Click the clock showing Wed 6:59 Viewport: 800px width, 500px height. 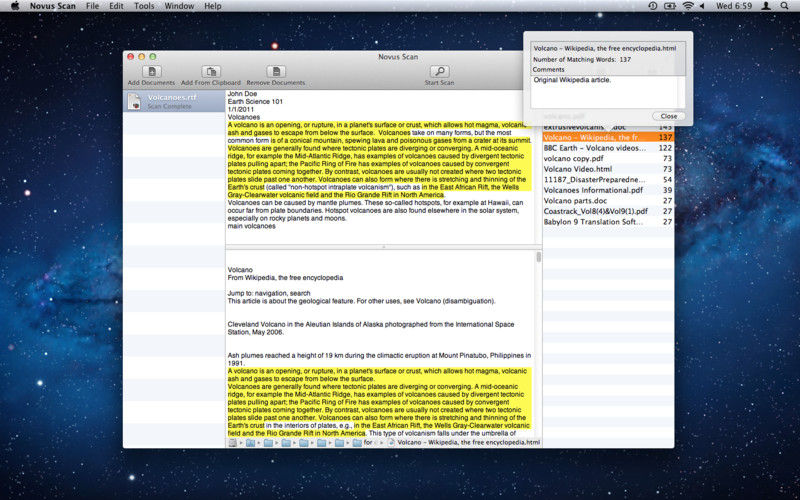pos(734,6)
